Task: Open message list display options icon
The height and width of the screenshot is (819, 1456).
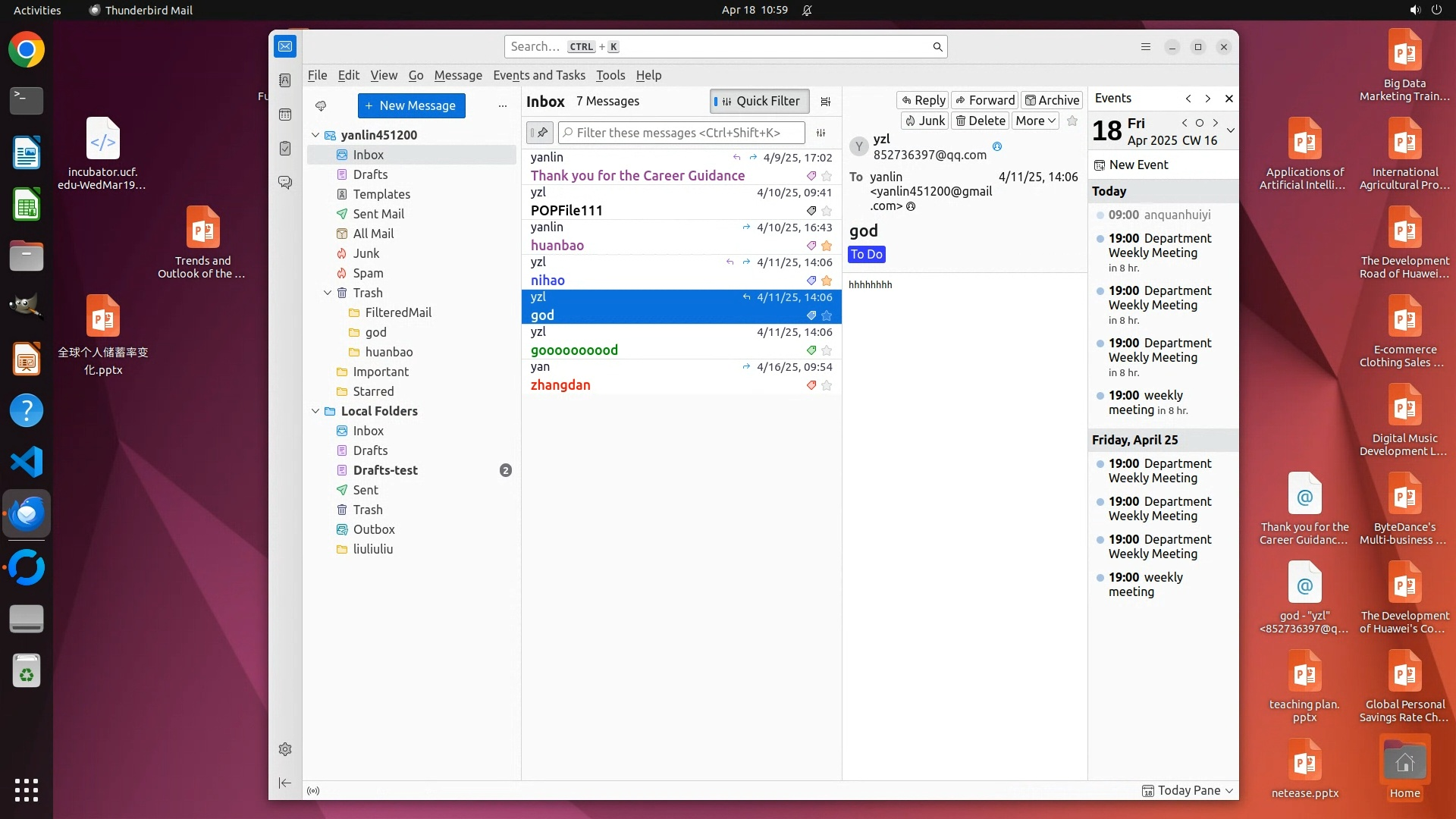Action: [x=826, y=101]
